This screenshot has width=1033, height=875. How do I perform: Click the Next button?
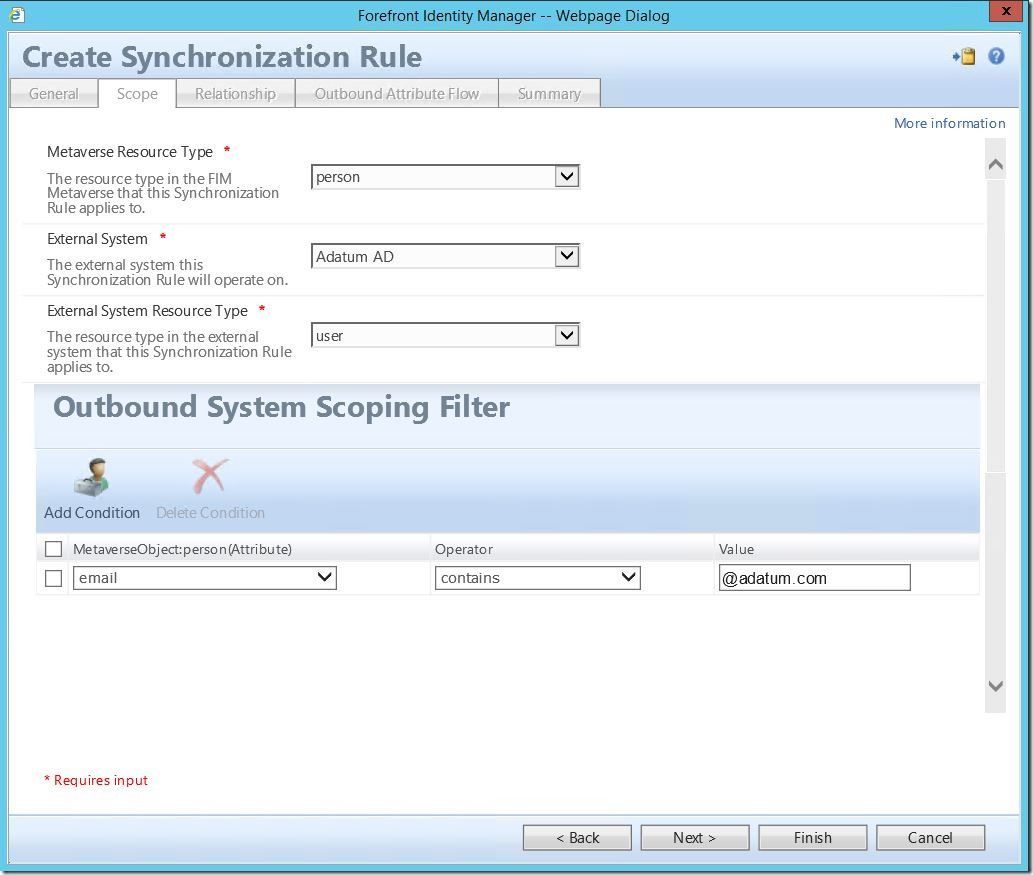(x=694, y=837)
